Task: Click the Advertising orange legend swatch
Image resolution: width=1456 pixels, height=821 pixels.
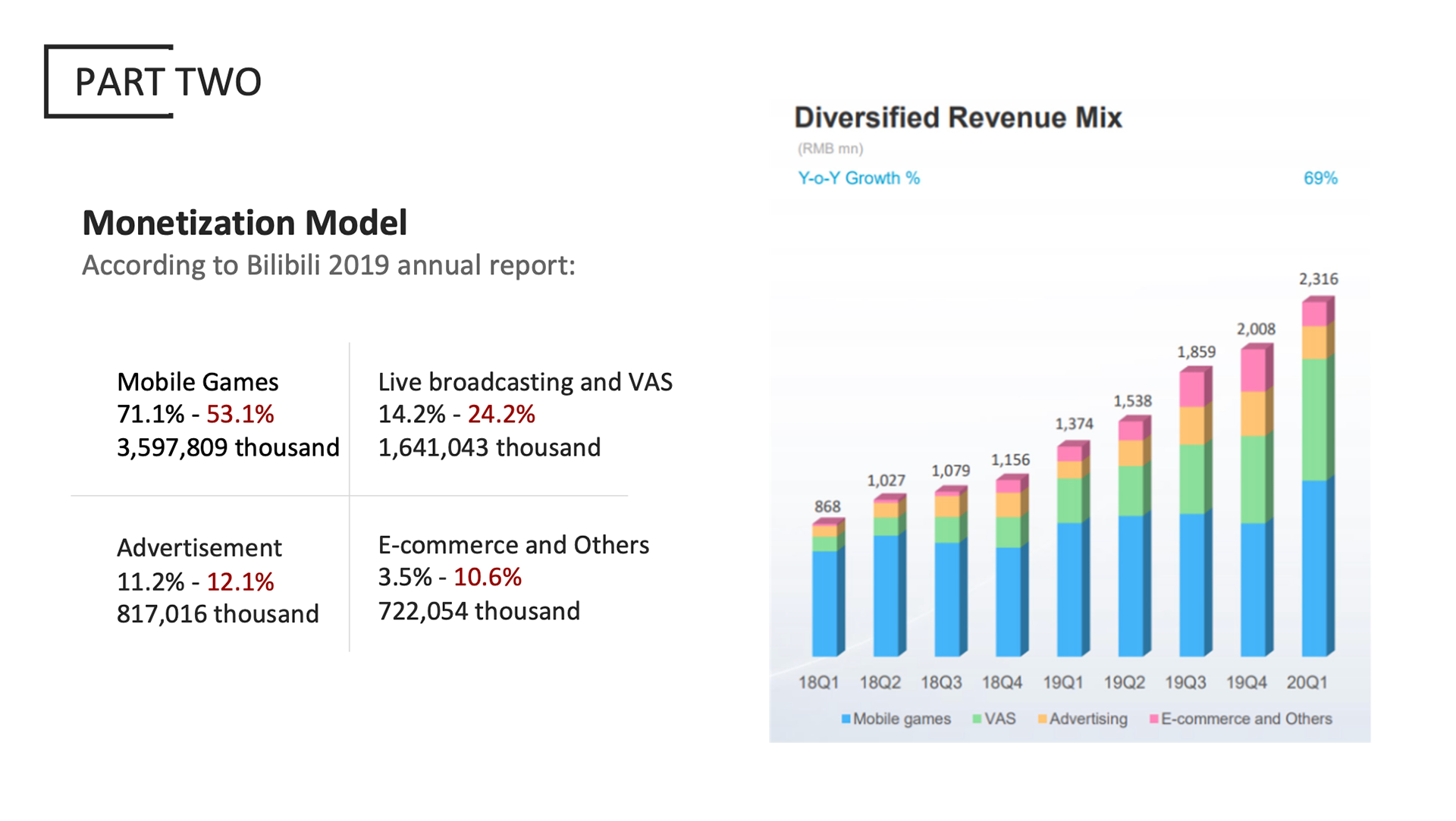Action: 1042,719
